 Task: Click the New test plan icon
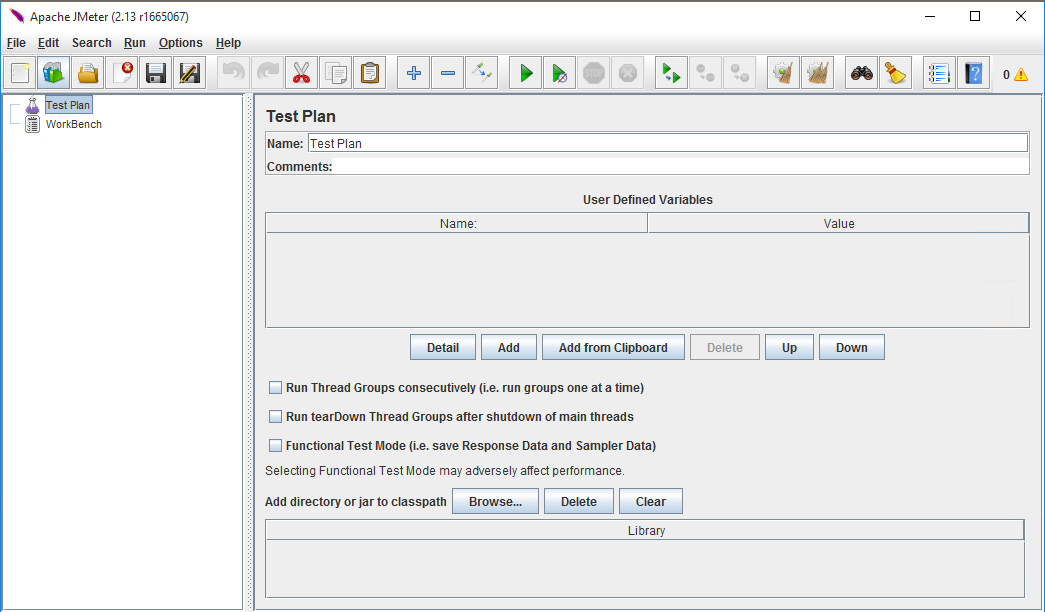click(x=20, y=73)
